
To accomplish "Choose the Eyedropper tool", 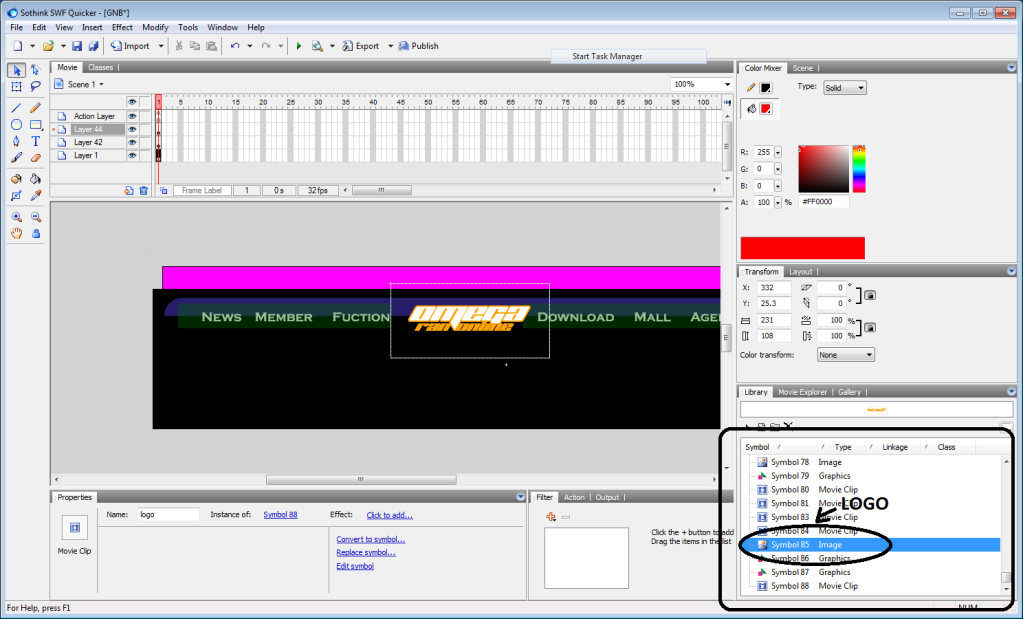I will pyautogui.click(x=34, y=194).
